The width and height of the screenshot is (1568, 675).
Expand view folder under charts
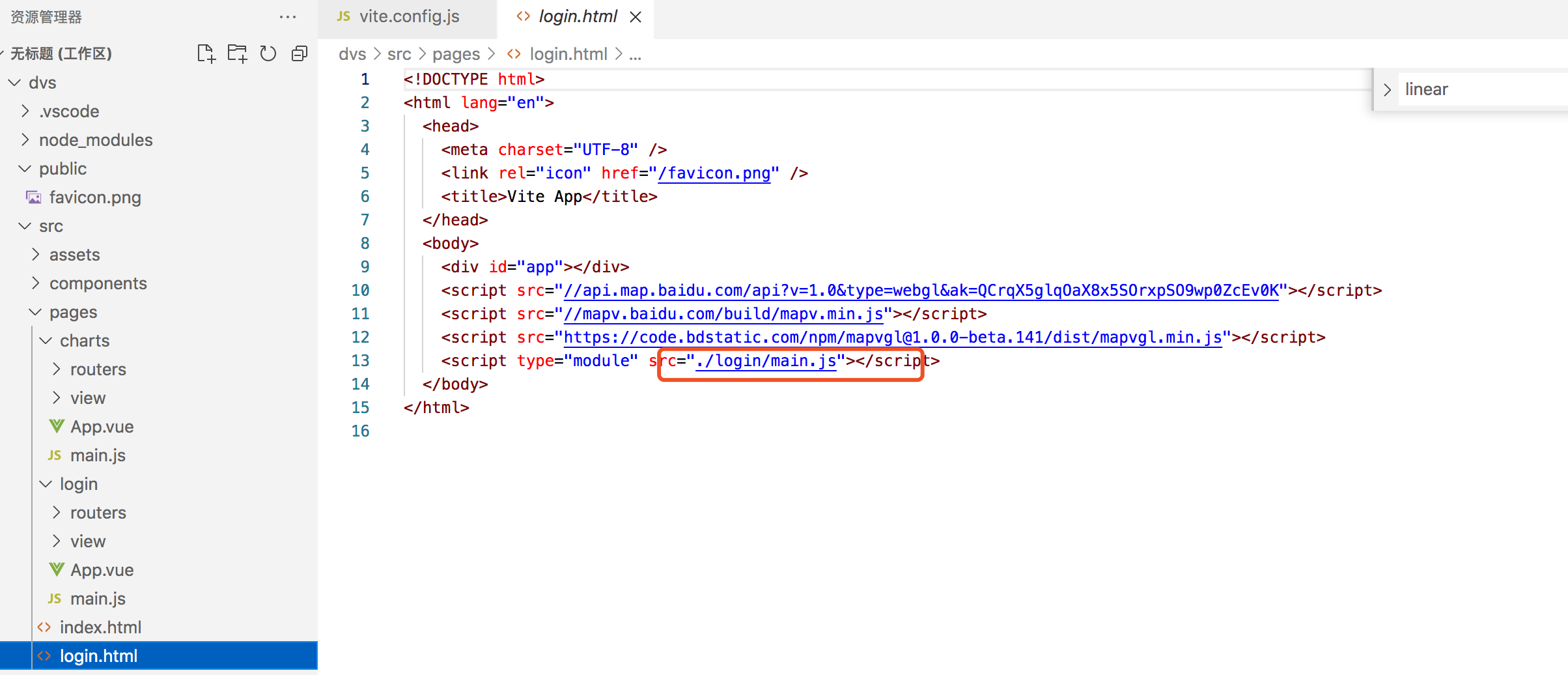[x=56, y=398]
